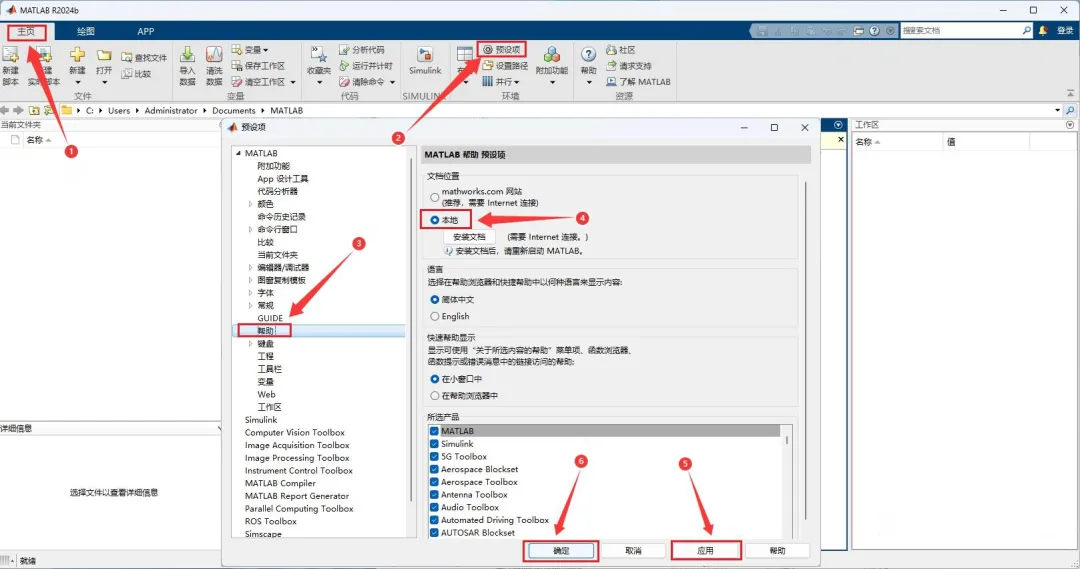This screenshot has height=569, width=1080.
Task: Click the 安装文档 install documentation button
Action: (469, 237)
